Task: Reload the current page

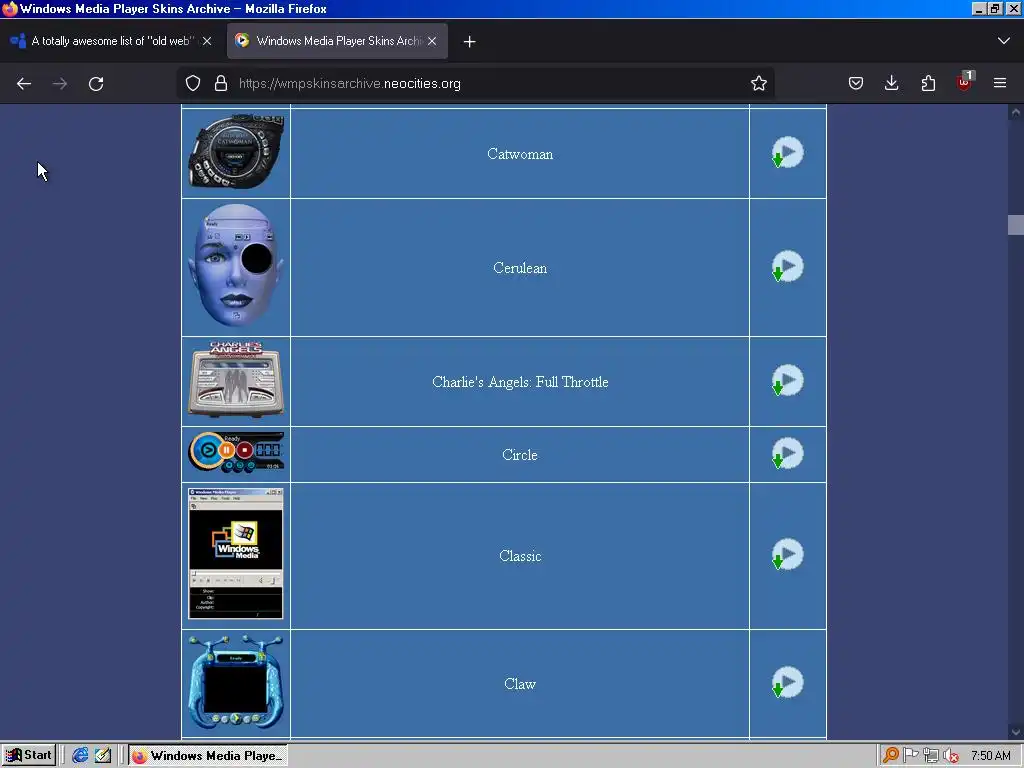Action: click(96, 84)
